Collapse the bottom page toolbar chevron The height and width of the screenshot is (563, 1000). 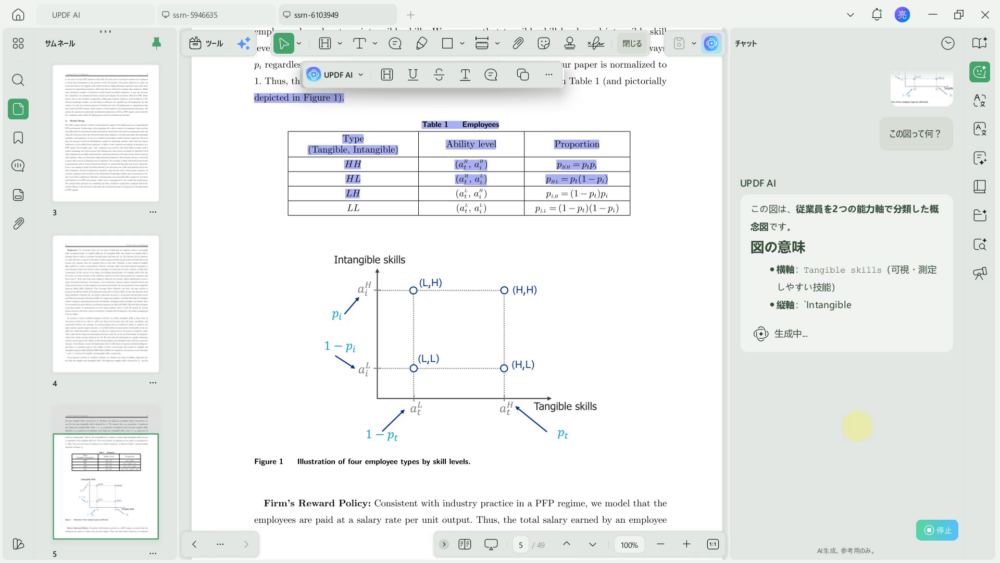[x=444, y=545]
